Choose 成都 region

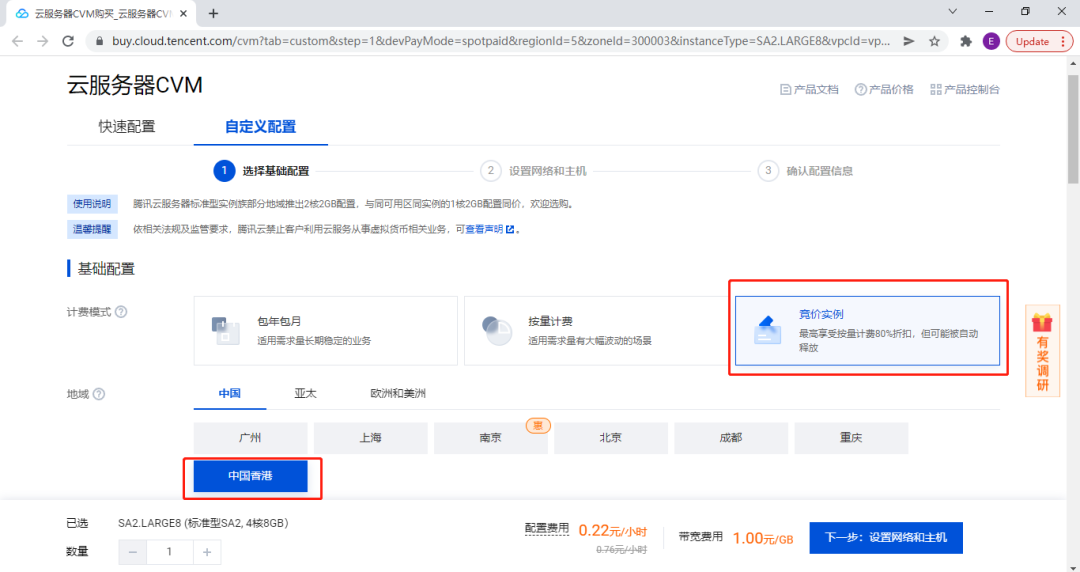tap(731, 438)
